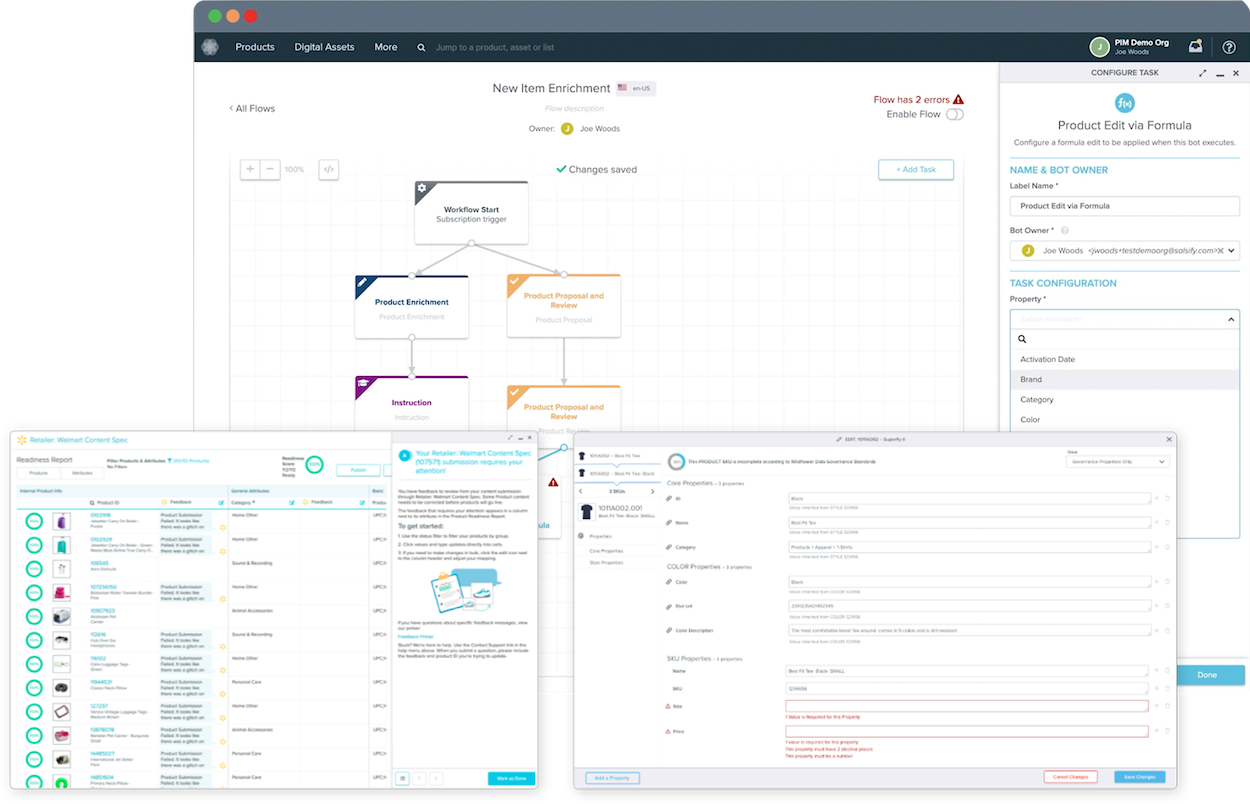Click the Label Name input field
1250x804 pixels.
1124,206
